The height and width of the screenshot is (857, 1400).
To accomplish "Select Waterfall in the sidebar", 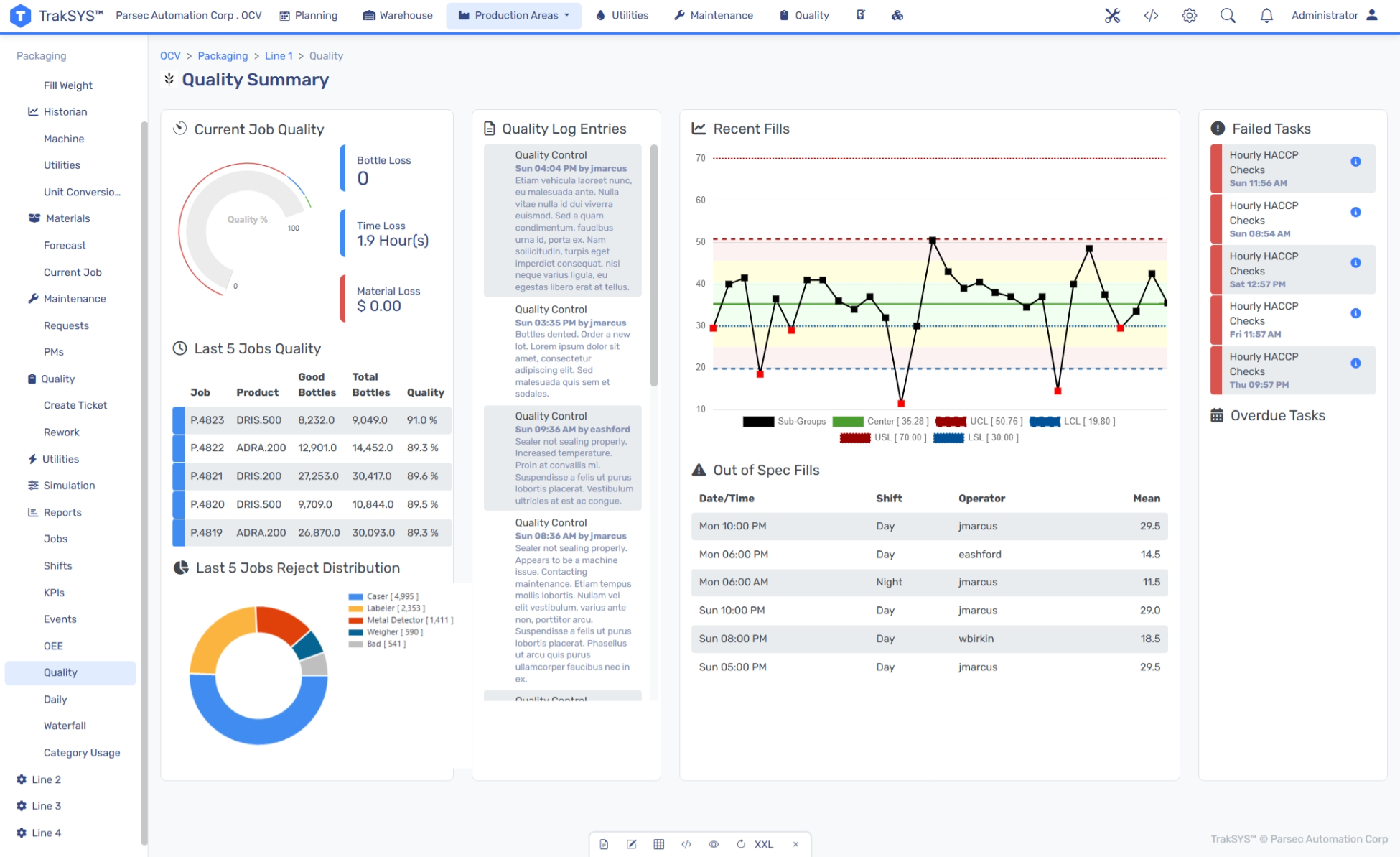I will tap(65, 726).
